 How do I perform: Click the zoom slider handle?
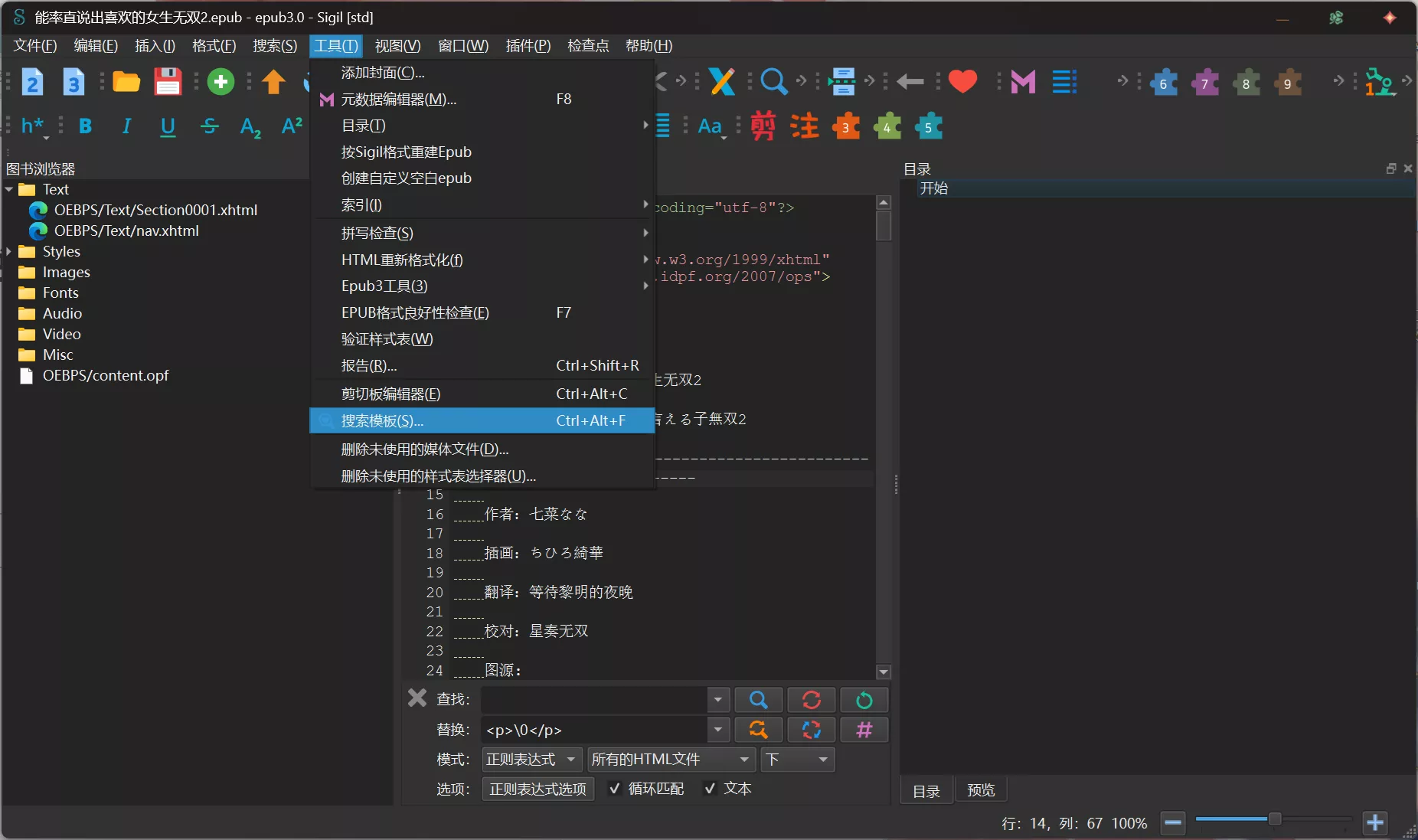[x=1275, y=819]
